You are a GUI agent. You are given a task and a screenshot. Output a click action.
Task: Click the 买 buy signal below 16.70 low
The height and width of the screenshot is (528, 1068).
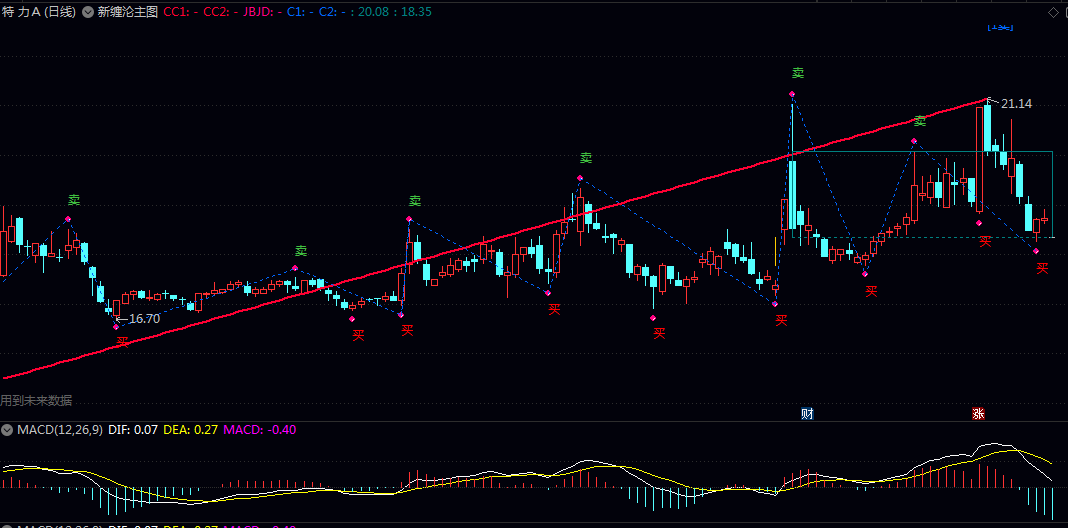click(122, 342)
